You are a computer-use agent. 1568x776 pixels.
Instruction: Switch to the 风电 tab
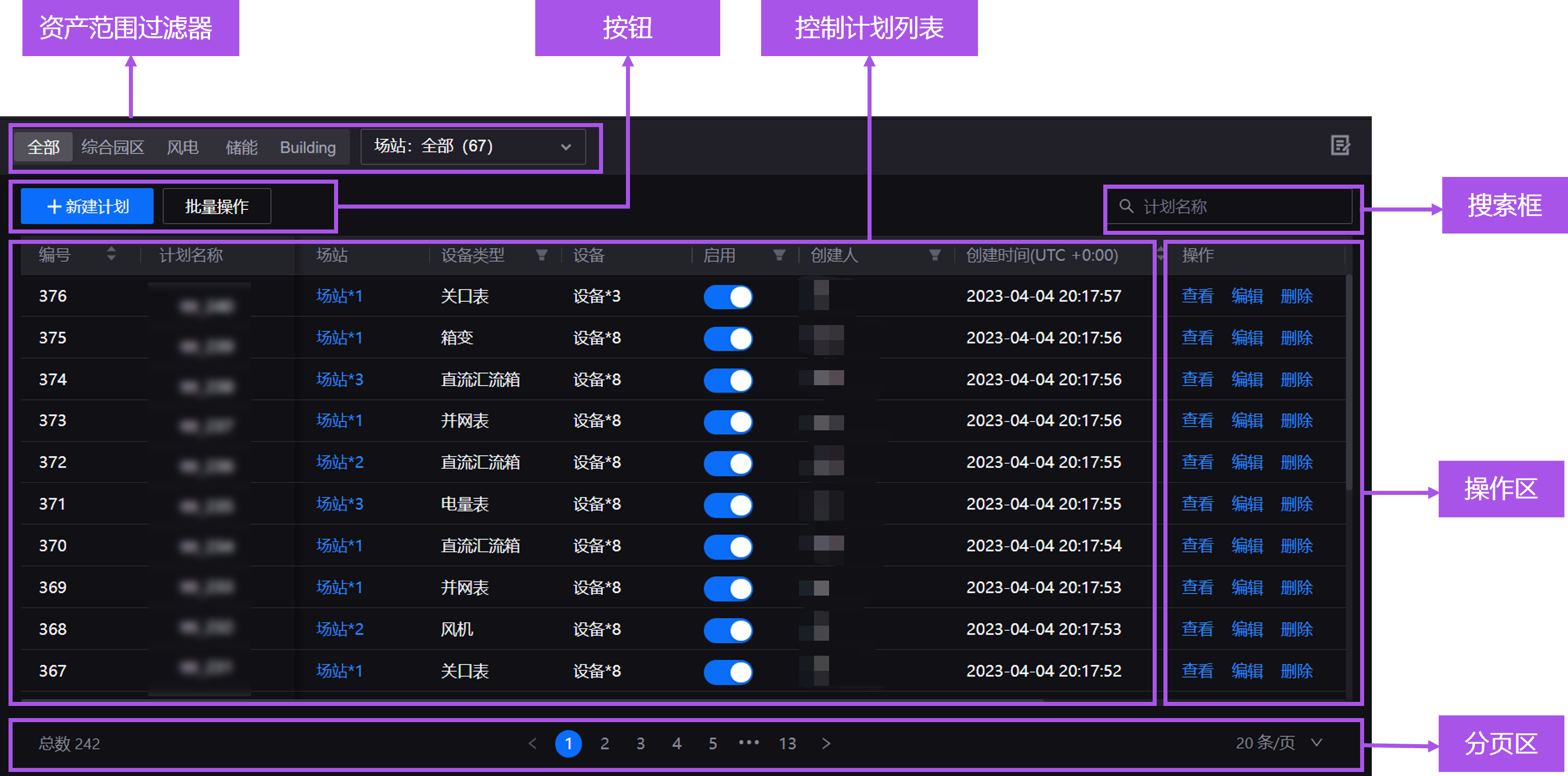pyautogui.click(x=183, y=147)
